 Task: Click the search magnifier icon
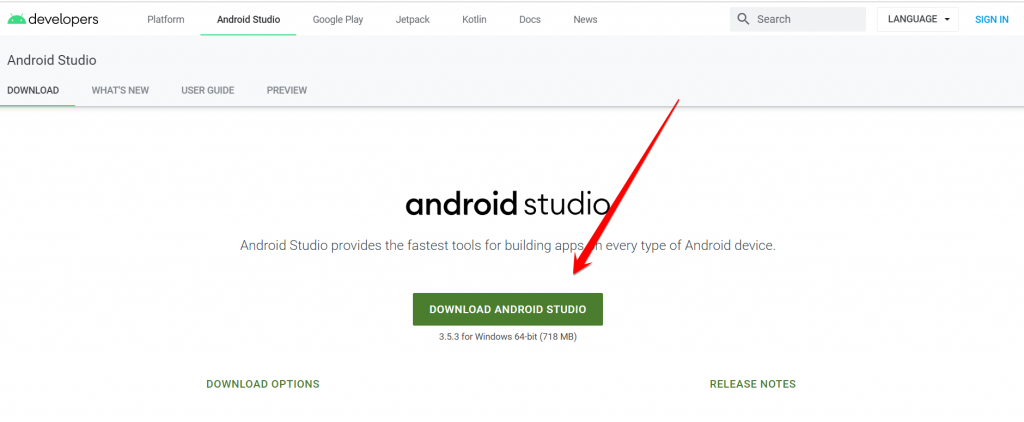[x=743, y=20]
